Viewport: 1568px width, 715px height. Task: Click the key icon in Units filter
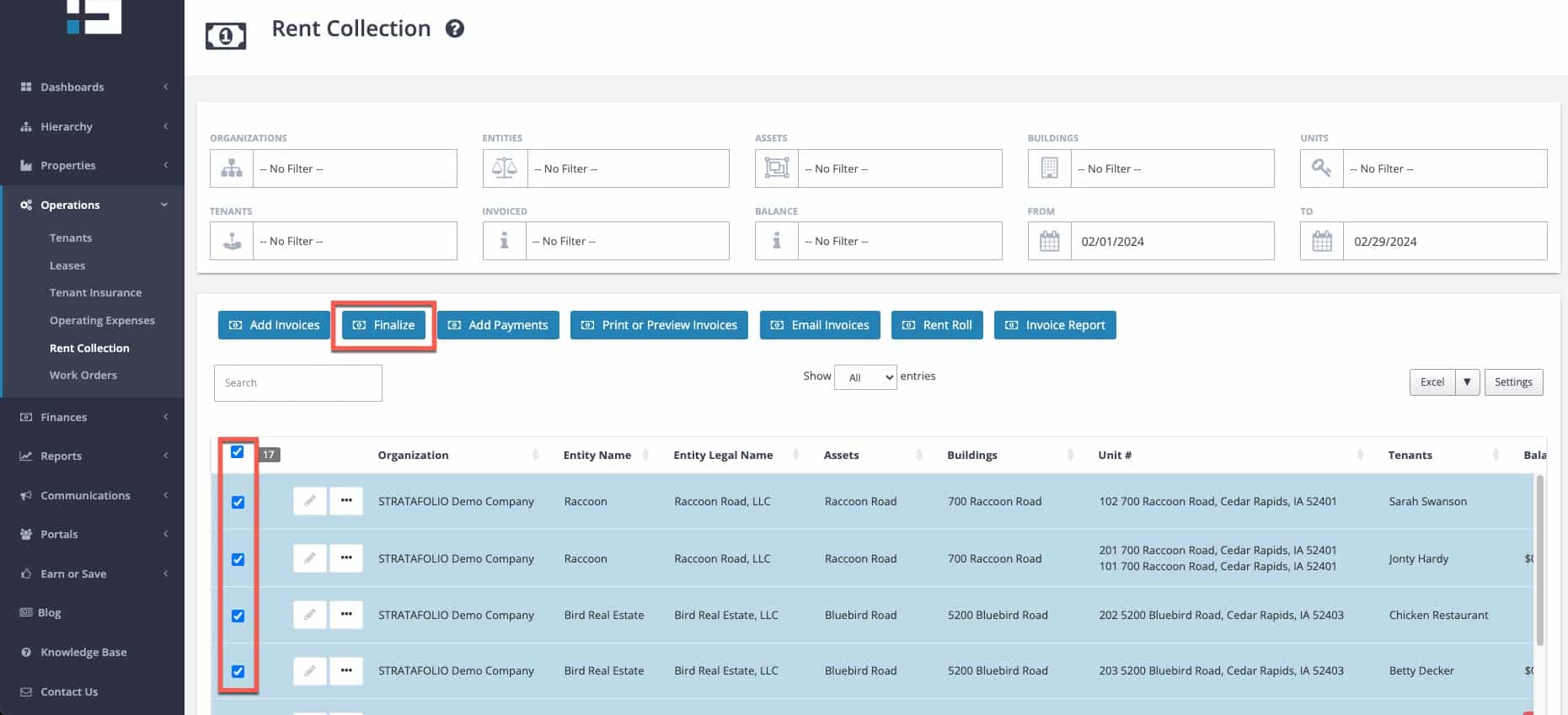pos(1321,168)
